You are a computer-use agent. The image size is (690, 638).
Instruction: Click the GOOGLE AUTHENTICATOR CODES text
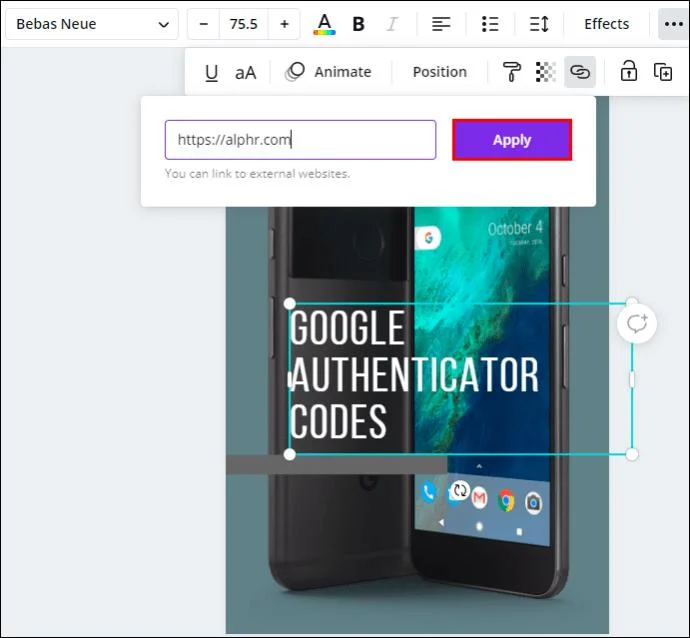coord(414,374)
